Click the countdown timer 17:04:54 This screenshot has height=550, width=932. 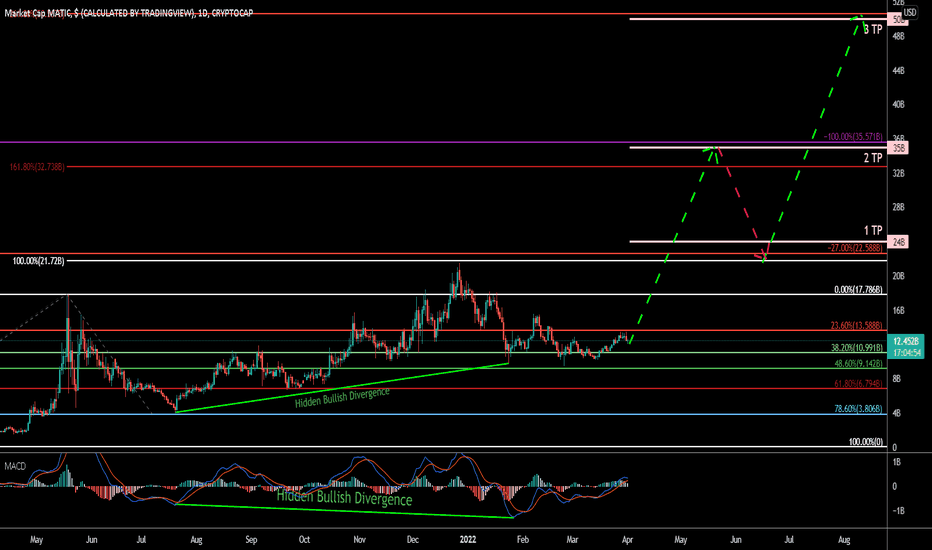[905, 353]
